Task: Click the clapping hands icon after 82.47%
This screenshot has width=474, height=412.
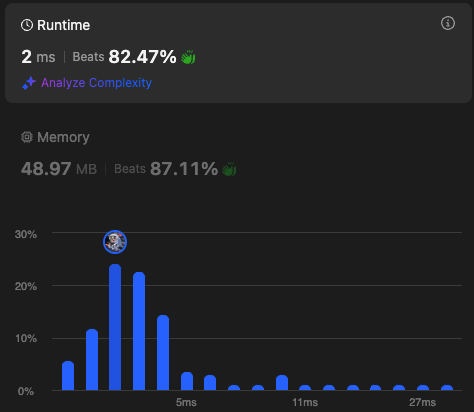Action: [188, 57]
